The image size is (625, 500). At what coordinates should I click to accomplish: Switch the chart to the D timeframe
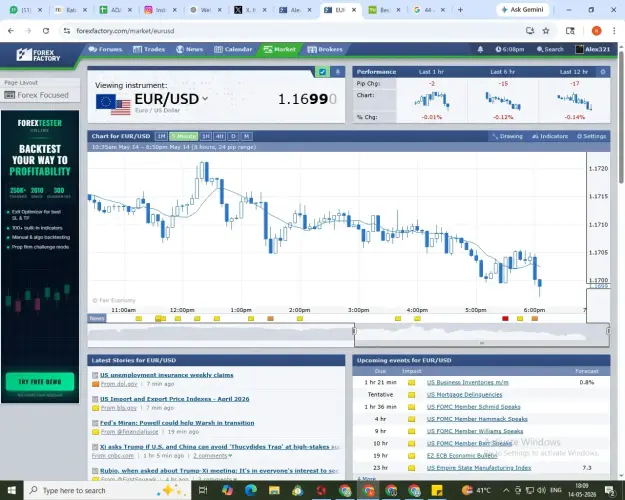(x=233, y=136)
